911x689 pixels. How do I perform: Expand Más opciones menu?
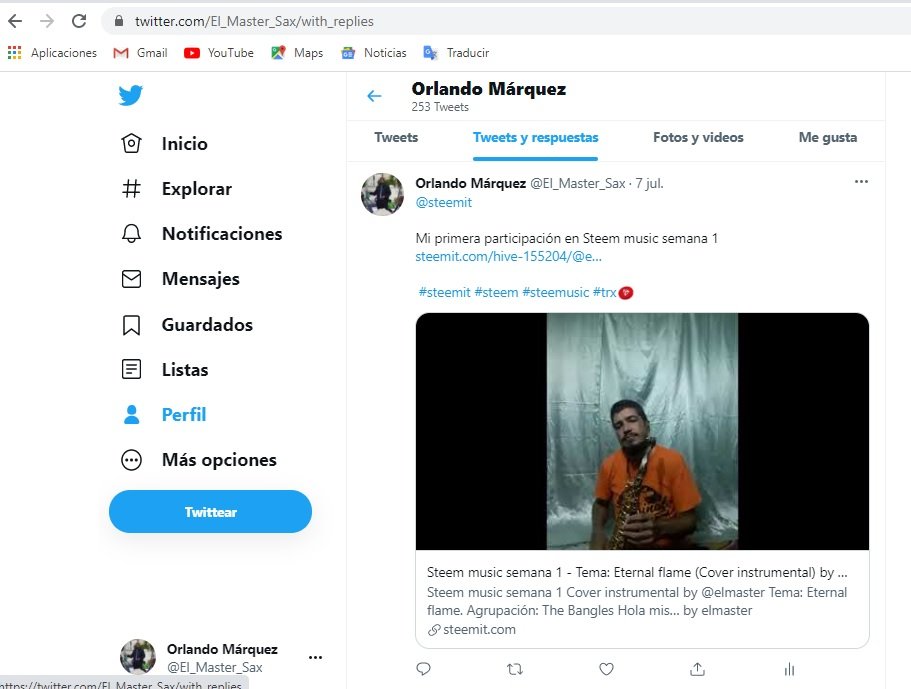click(219, 460)
